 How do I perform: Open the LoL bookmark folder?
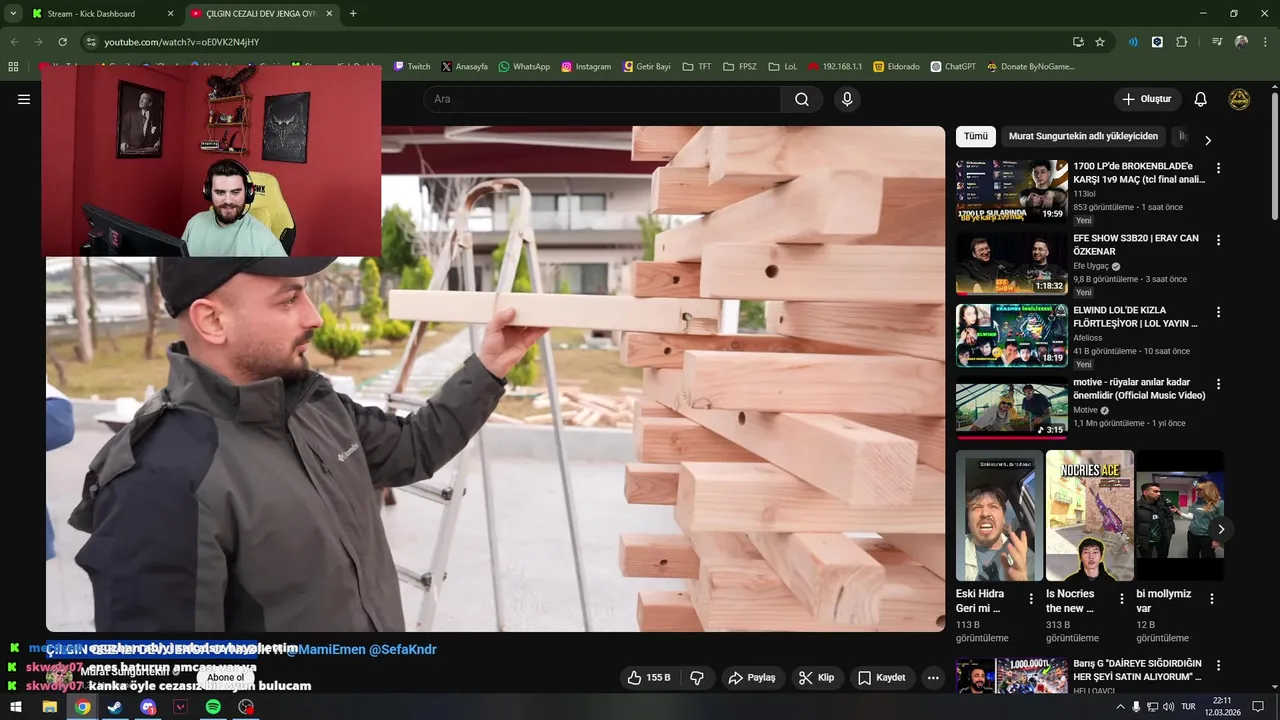tap(783, 67)
